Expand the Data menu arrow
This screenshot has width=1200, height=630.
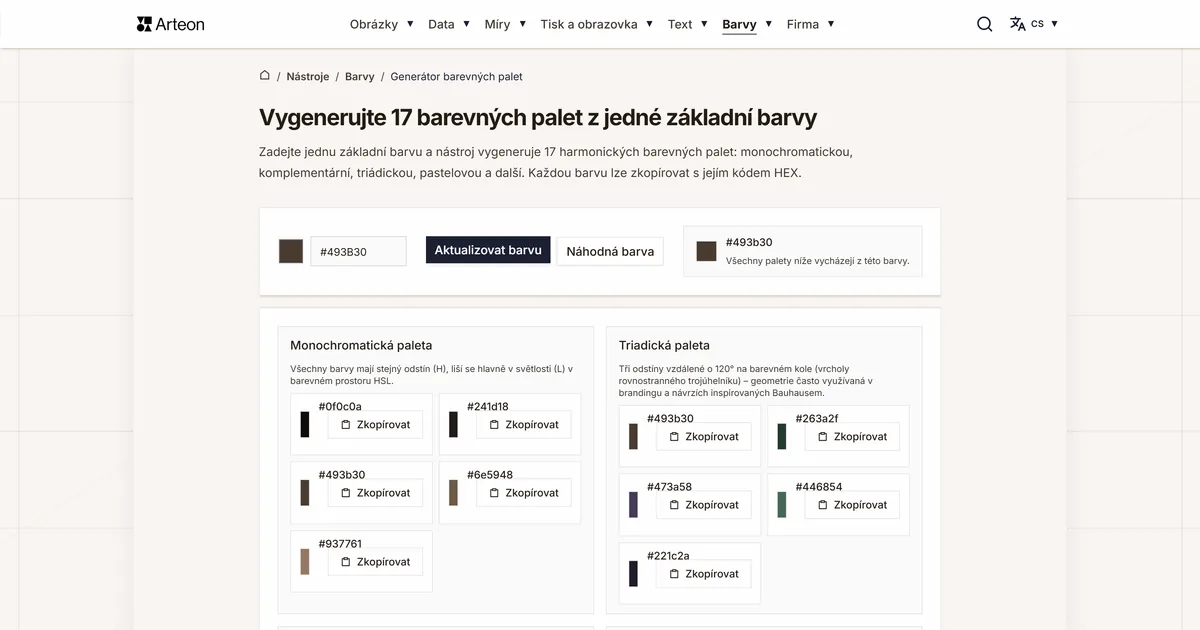click(467, 24)
